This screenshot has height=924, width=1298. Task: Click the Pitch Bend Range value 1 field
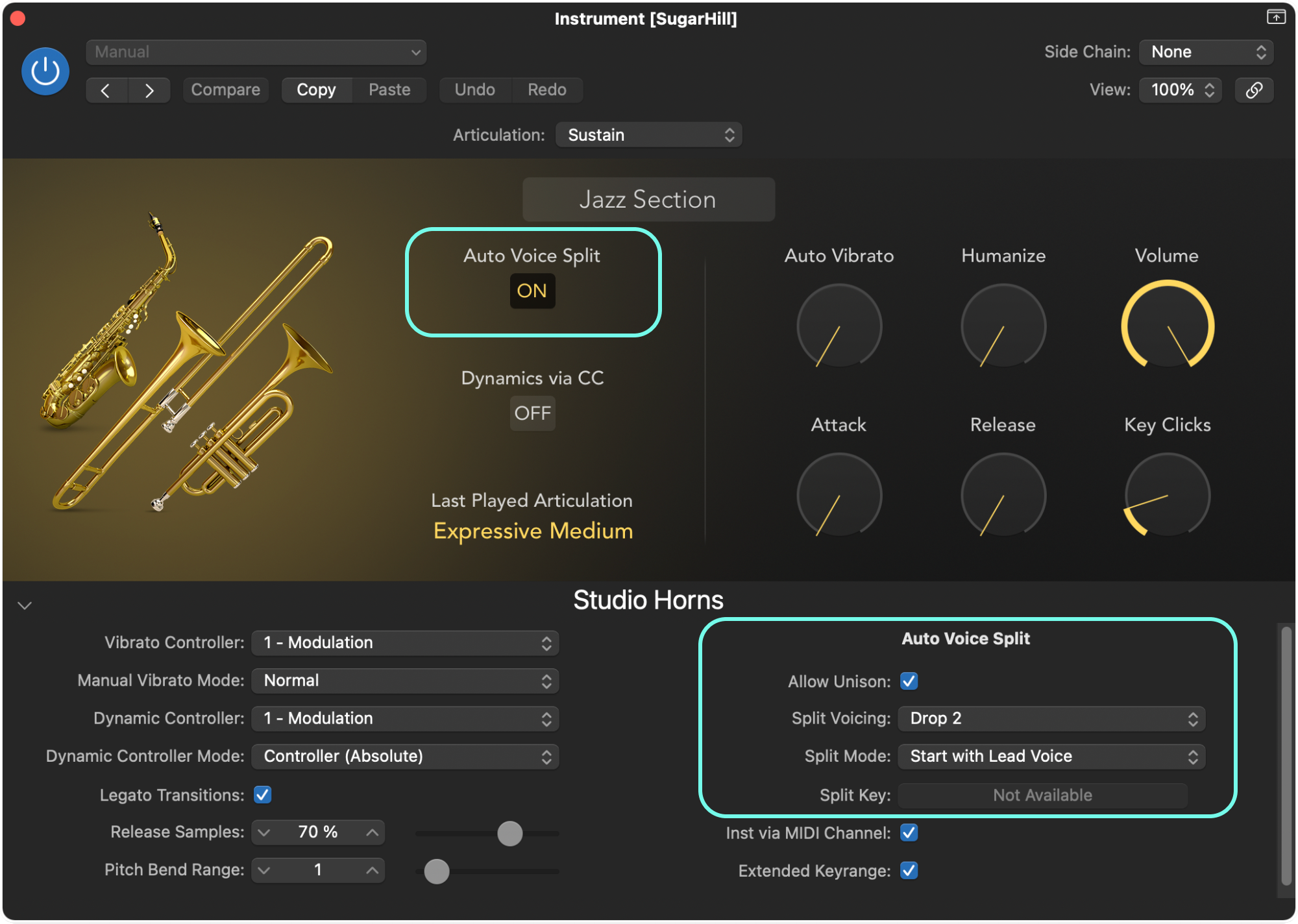click(x=318, y=870)
